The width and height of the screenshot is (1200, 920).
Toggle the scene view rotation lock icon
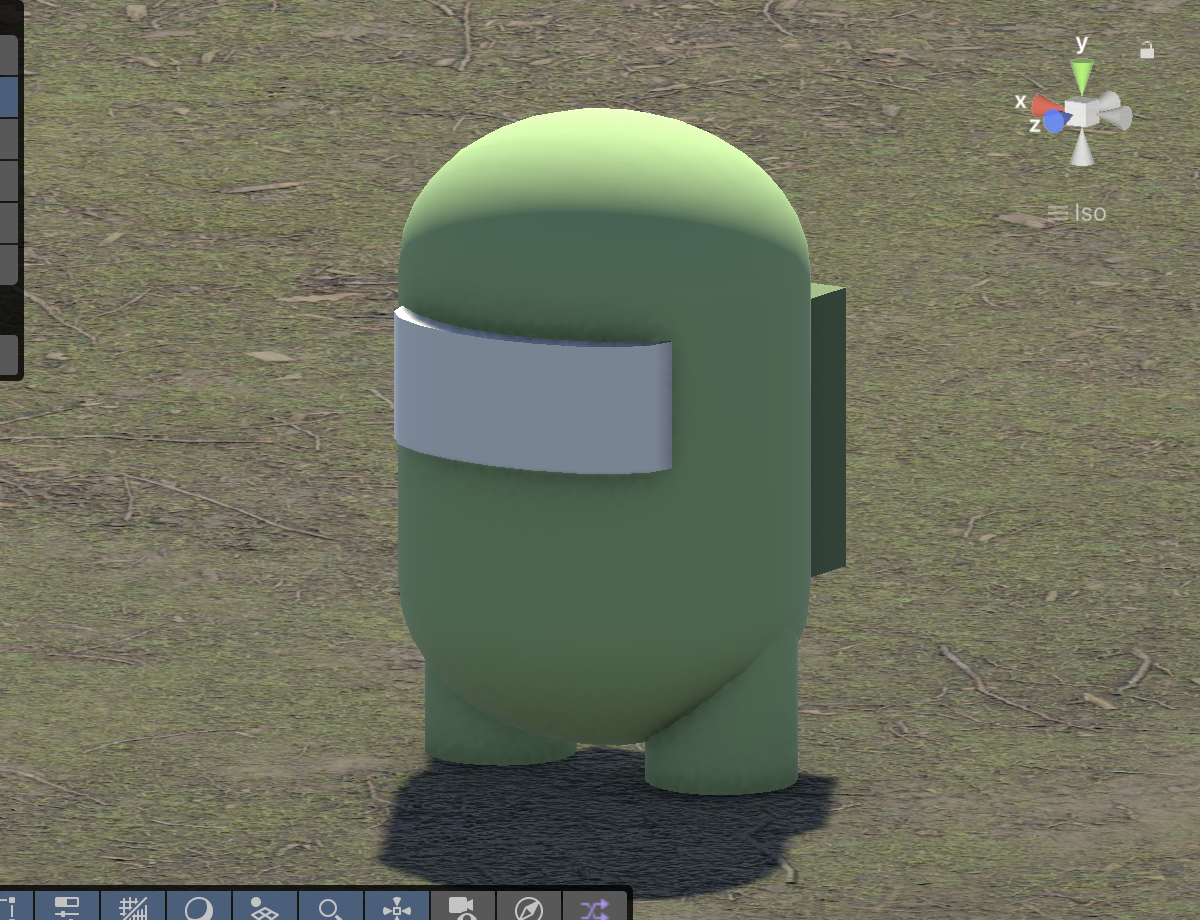(x=1147, y=49)
